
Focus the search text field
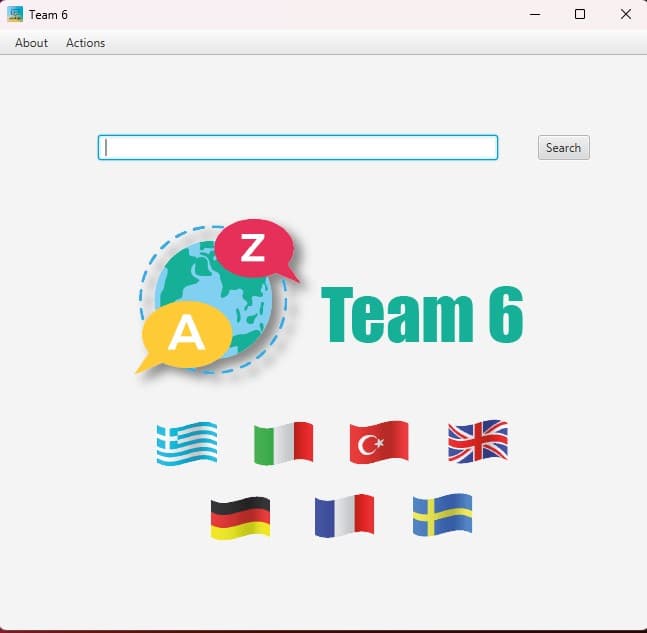click(298, 148)
